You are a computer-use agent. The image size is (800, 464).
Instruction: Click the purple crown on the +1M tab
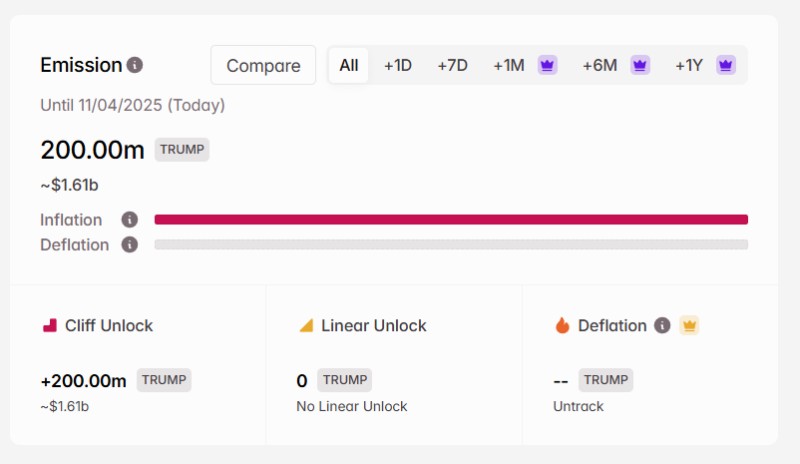547,65
